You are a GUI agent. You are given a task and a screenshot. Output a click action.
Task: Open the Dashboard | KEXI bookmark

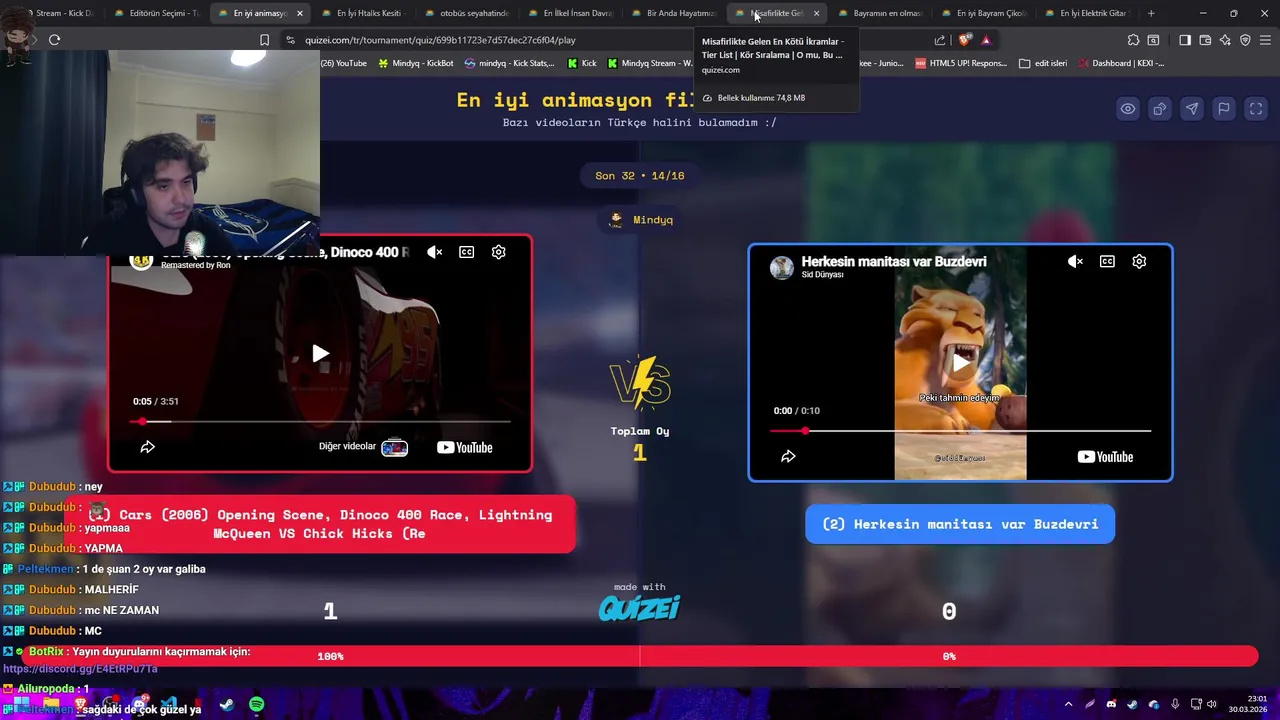click(1120, 63)
